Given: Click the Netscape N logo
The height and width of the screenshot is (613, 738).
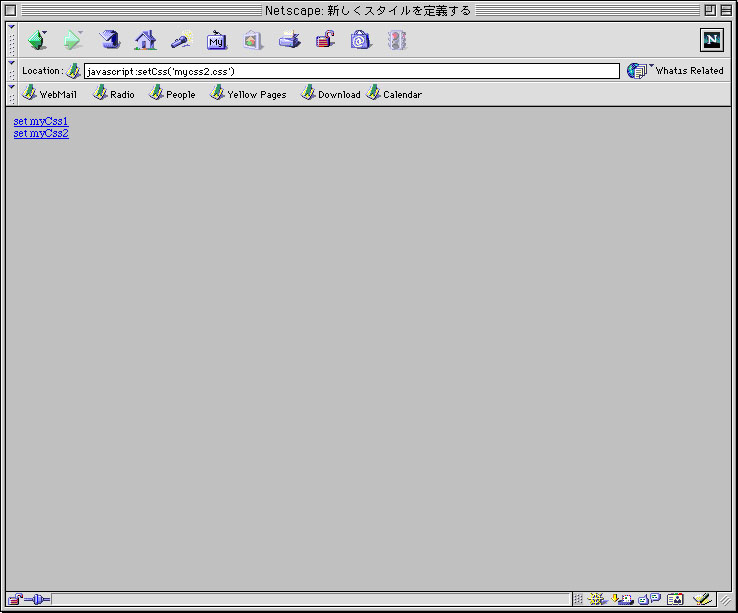Looking at the screenshot, I should pyautogui.click(x=712, y=40).
